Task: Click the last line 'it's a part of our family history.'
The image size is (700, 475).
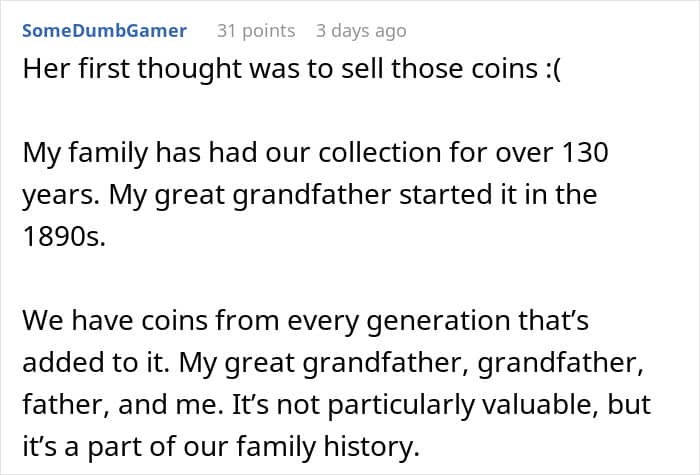Action: coord(221,446)
